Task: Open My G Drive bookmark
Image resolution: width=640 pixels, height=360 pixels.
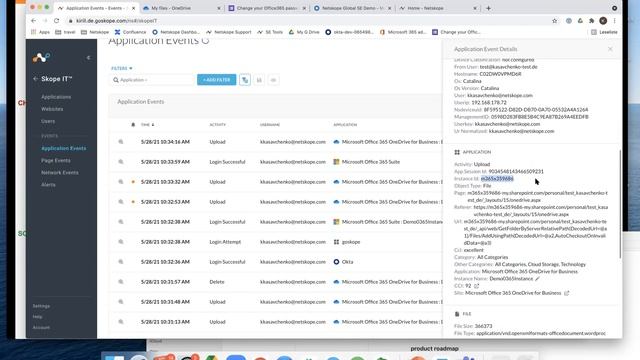Action: (x=304, y=32)
